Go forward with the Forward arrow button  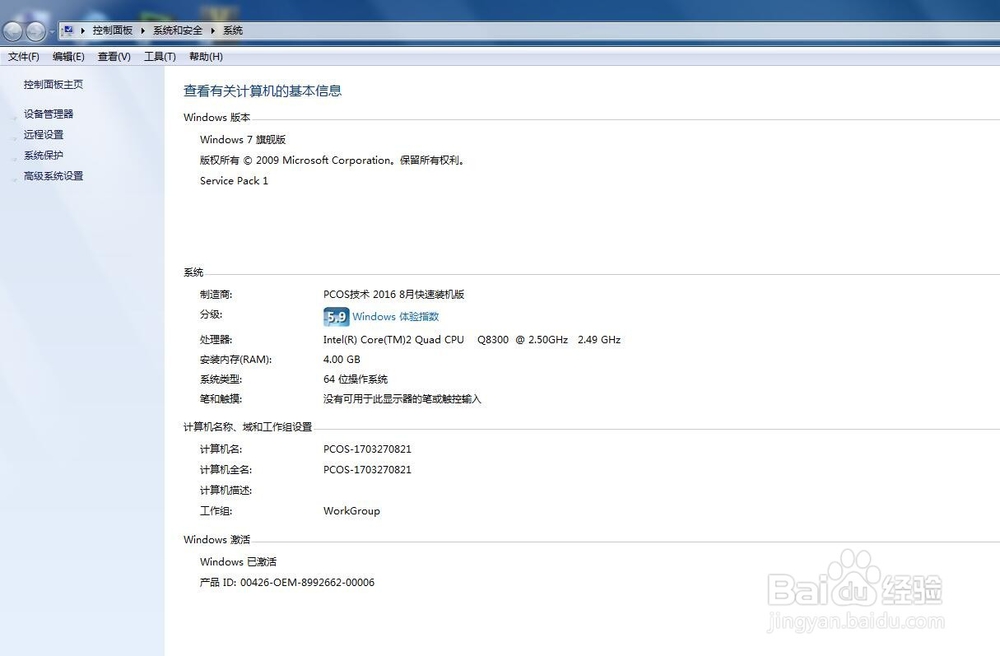click(36, 31)
